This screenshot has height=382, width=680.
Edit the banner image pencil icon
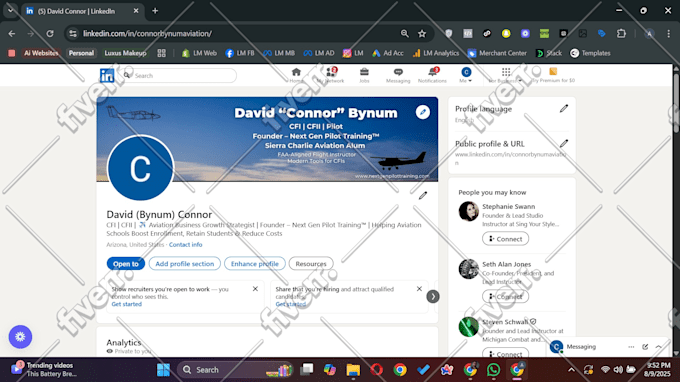point(422,112)
